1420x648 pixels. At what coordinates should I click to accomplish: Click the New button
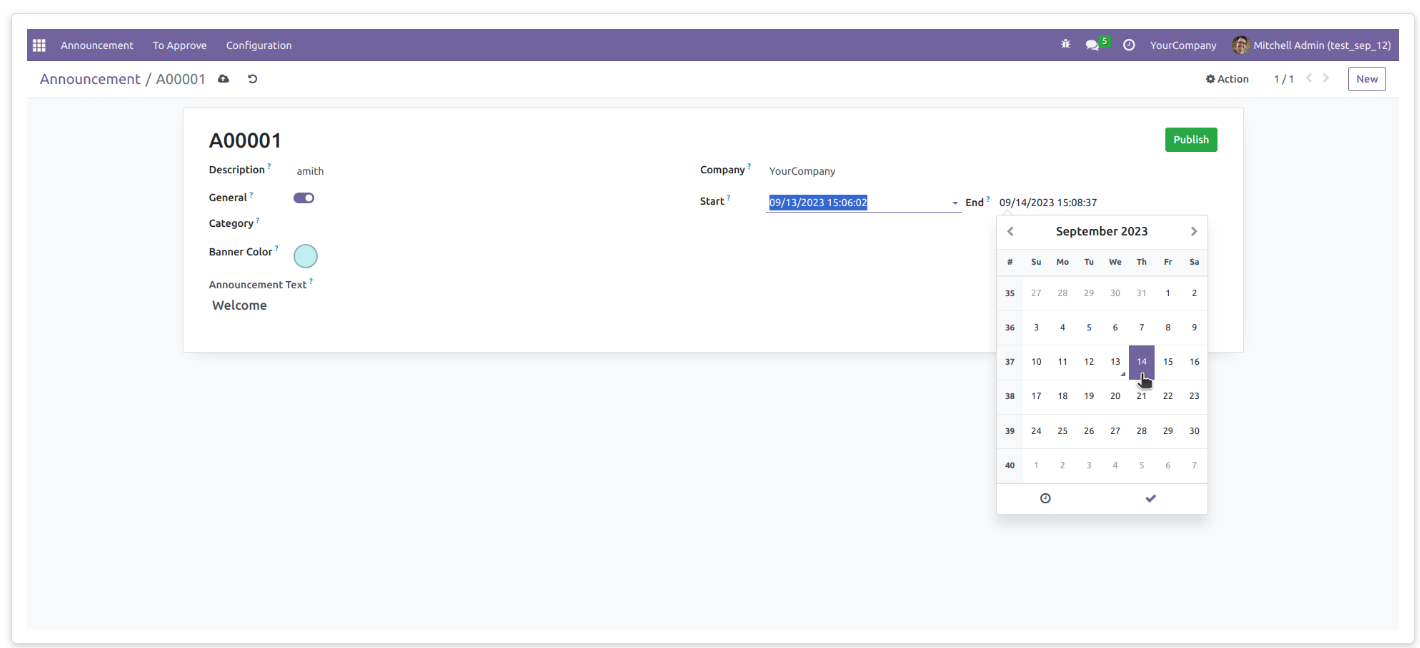1367,79
